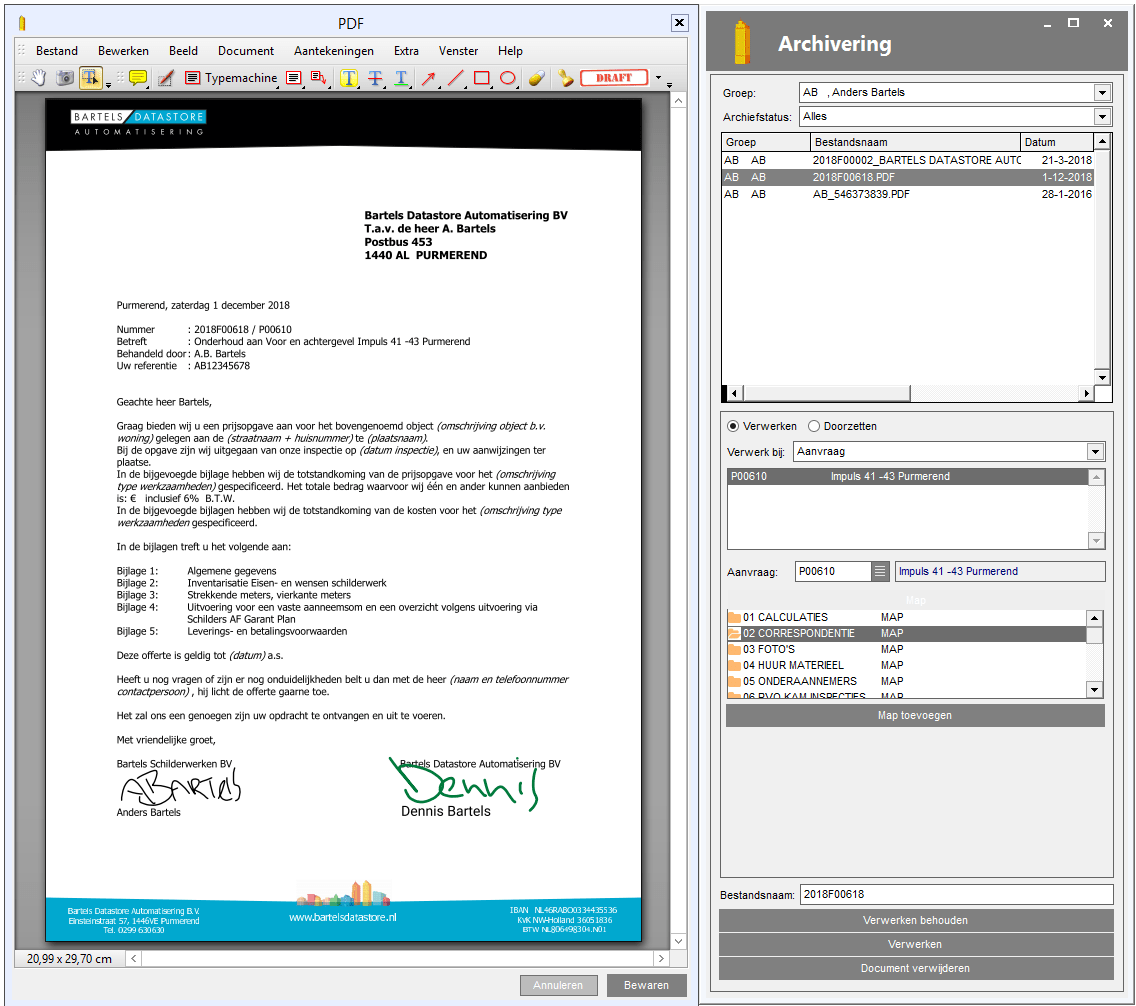
Task: Open the Document menu
Action: coord(246,51)
